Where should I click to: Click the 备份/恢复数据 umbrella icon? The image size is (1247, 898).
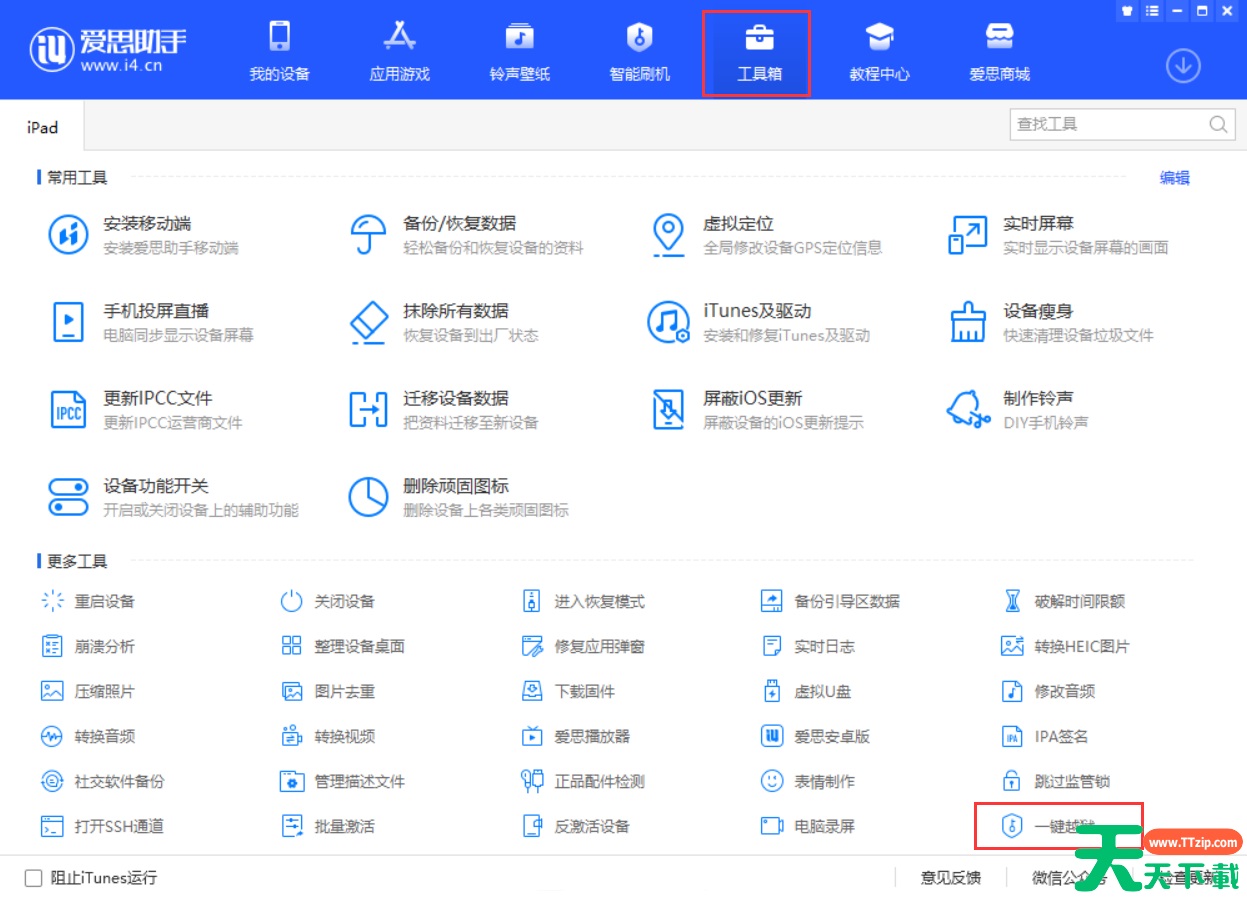368,235
